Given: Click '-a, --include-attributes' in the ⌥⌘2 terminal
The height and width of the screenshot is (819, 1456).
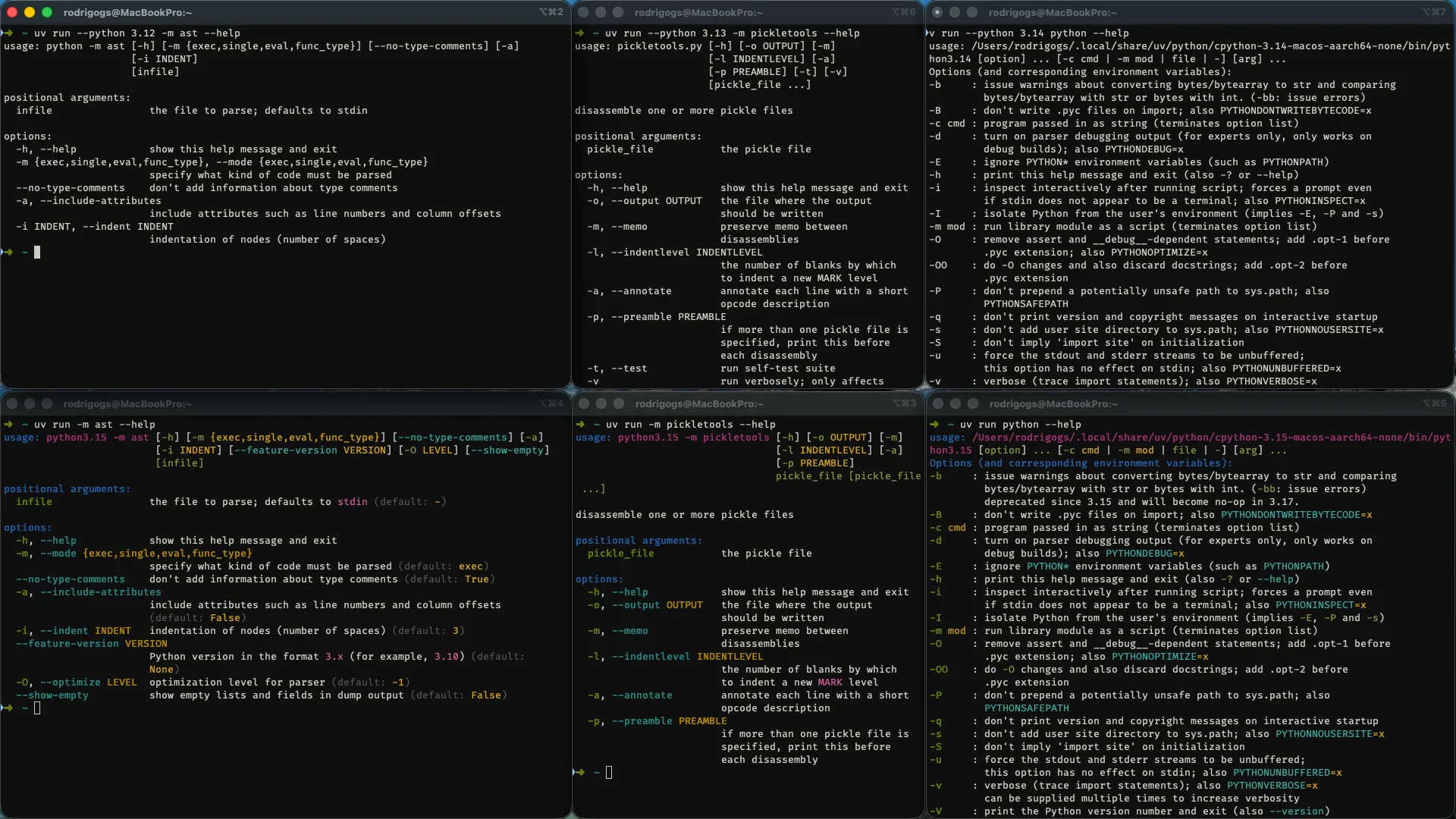Looking at the screenshot, I should [89, 201].
